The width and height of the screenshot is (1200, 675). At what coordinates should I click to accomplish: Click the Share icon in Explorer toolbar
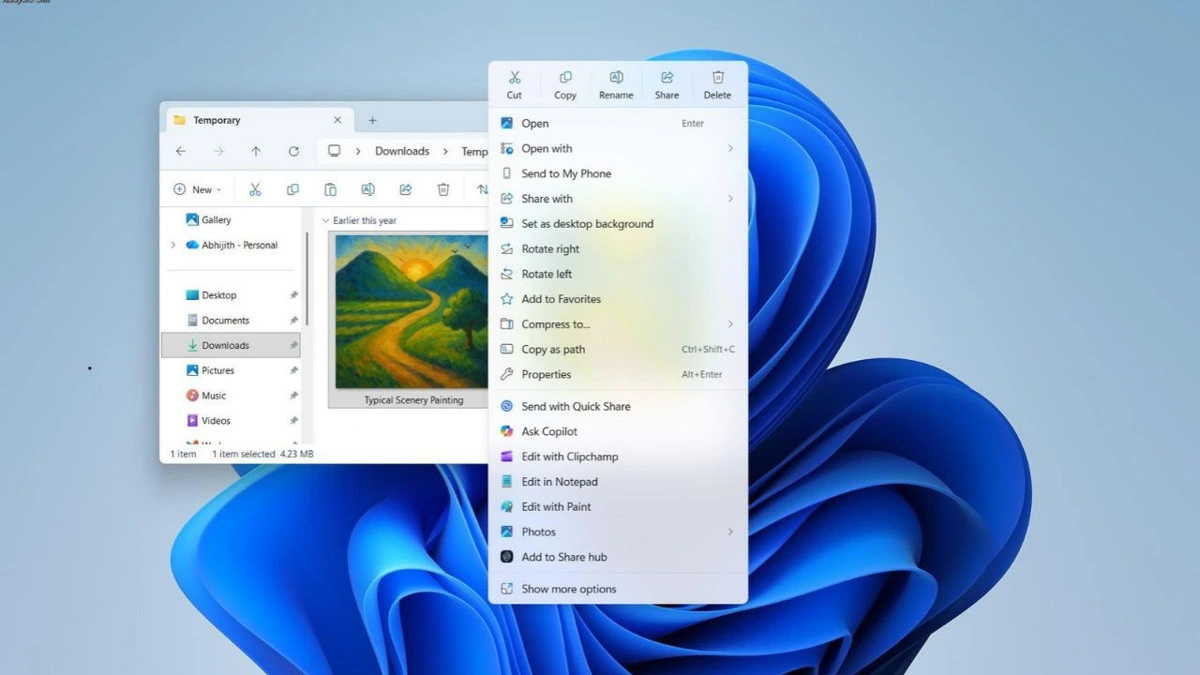[x=405, y=189]
